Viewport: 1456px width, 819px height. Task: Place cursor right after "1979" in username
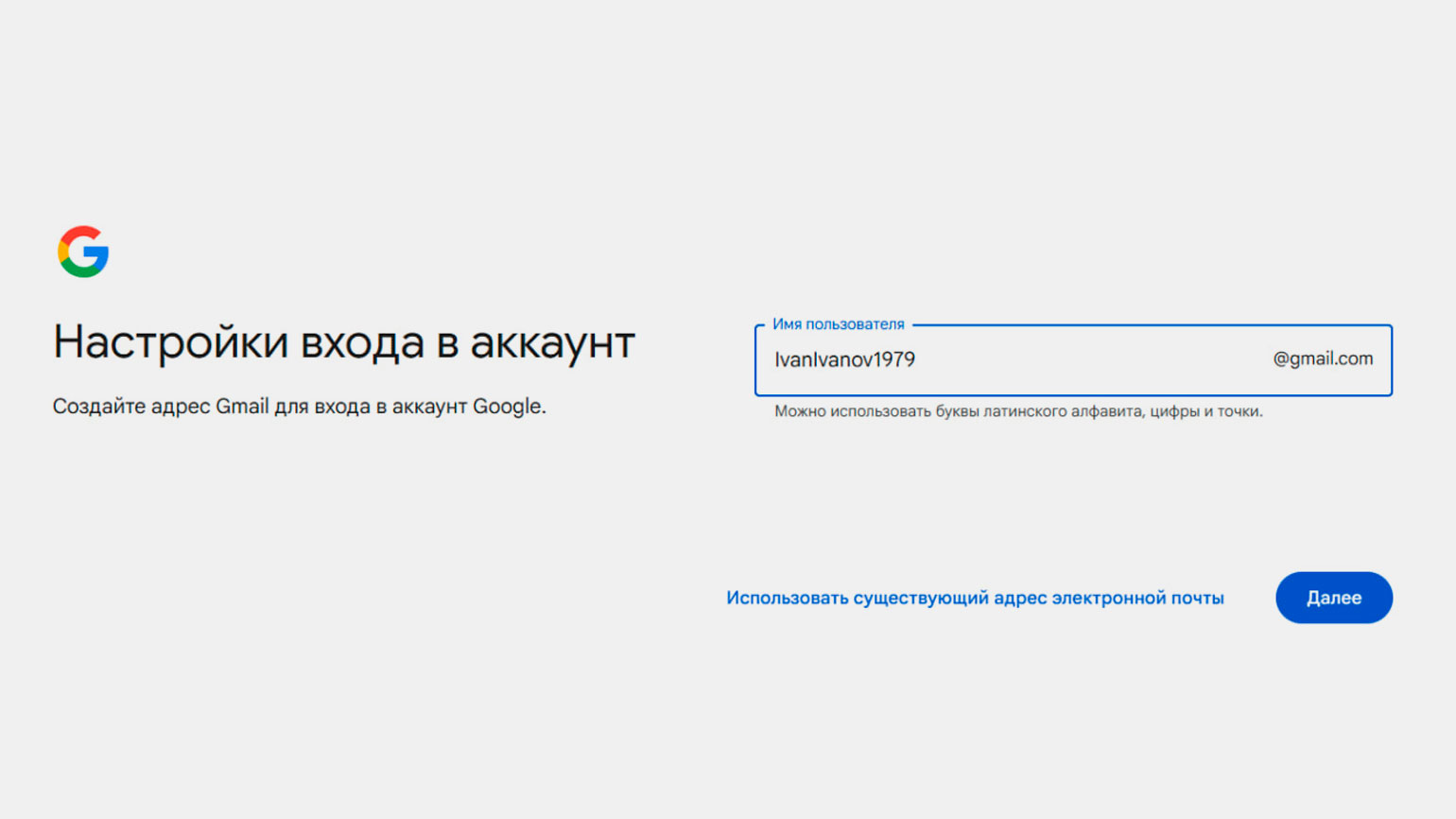[917, 360]
